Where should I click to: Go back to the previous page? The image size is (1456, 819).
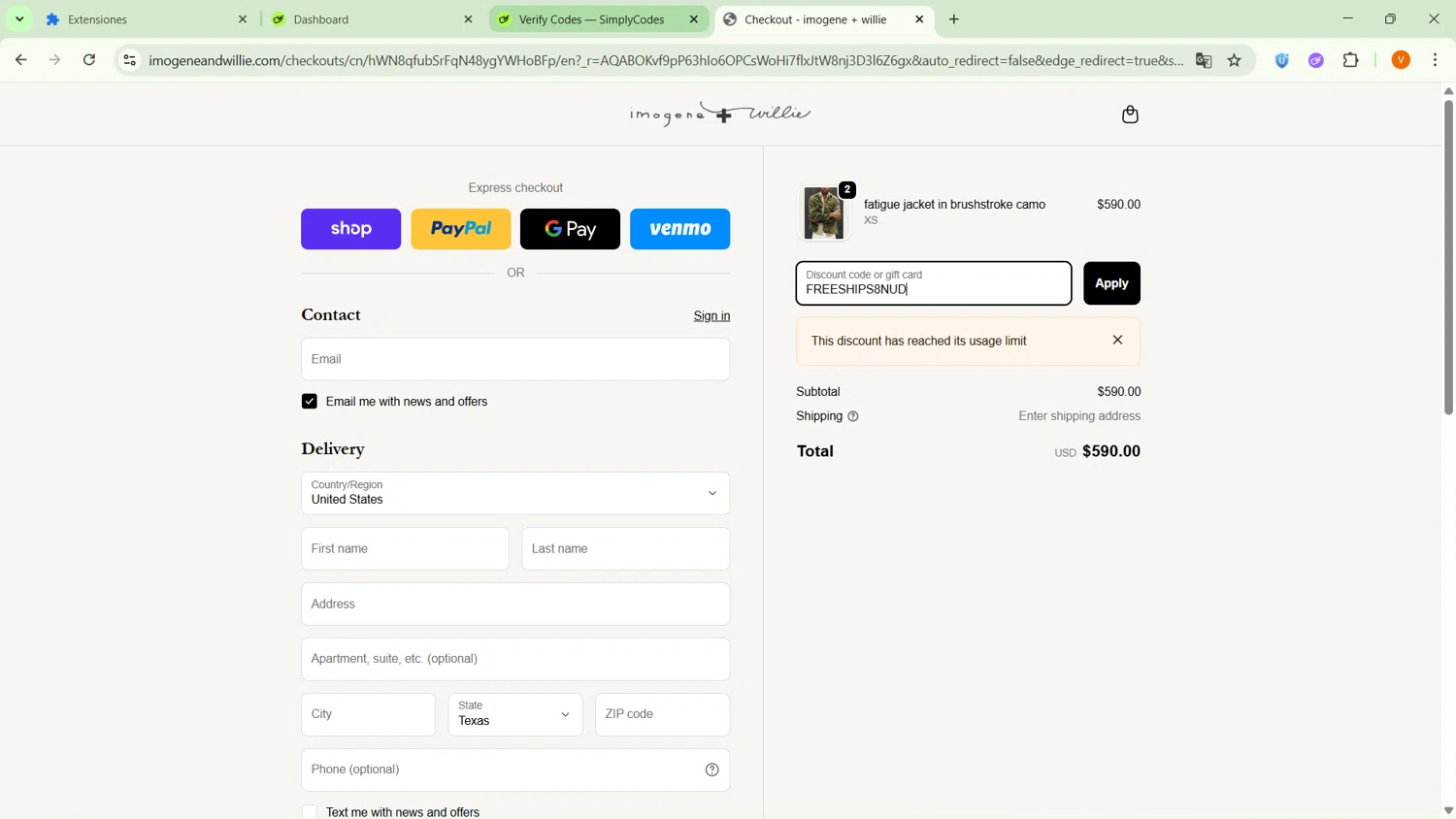coord(20,60)
